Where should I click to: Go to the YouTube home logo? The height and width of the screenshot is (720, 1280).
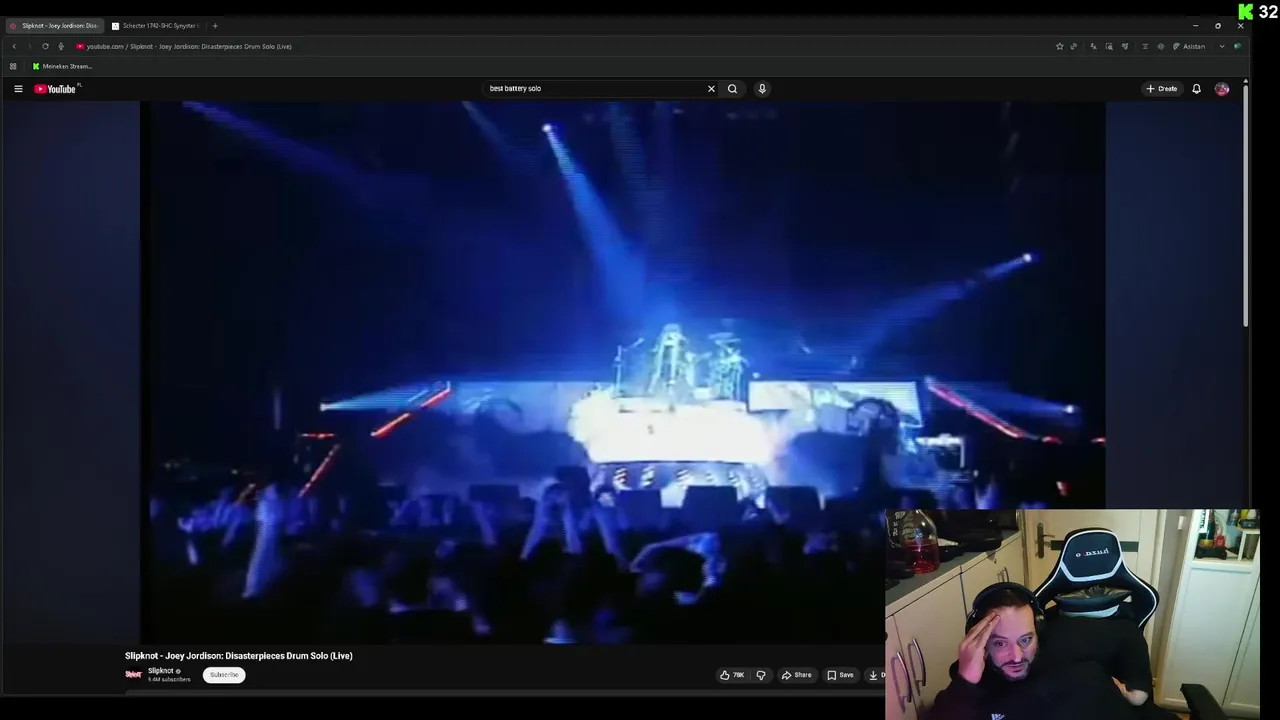click(x=56, y=89)
